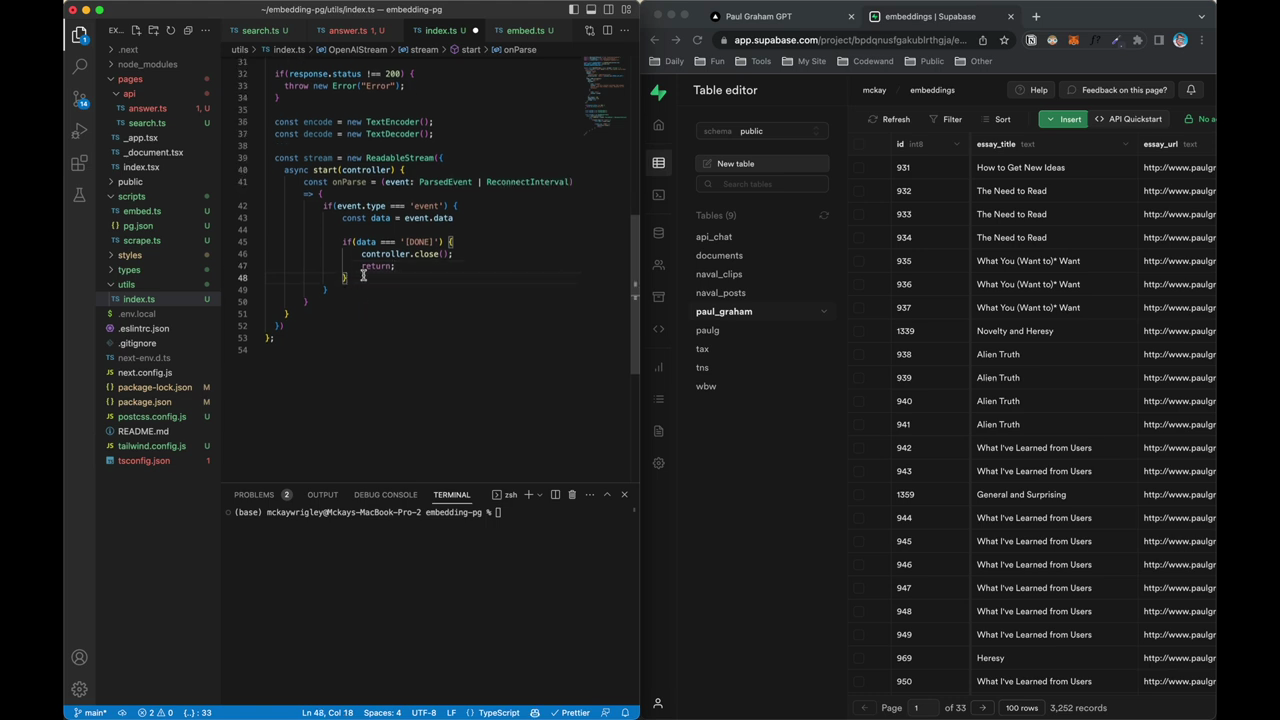The image size is (1280, 720).
Task: Click the Help button in Supabase
Action: coord(1031,90)
